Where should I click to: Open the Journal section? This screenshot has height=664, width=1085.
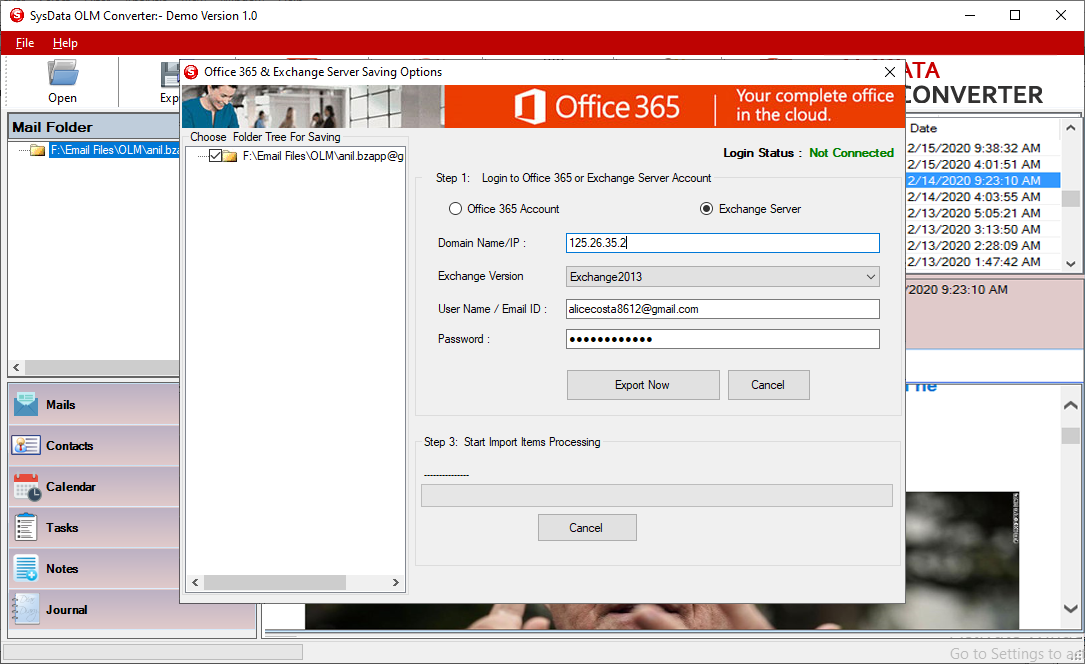point(94,609)
